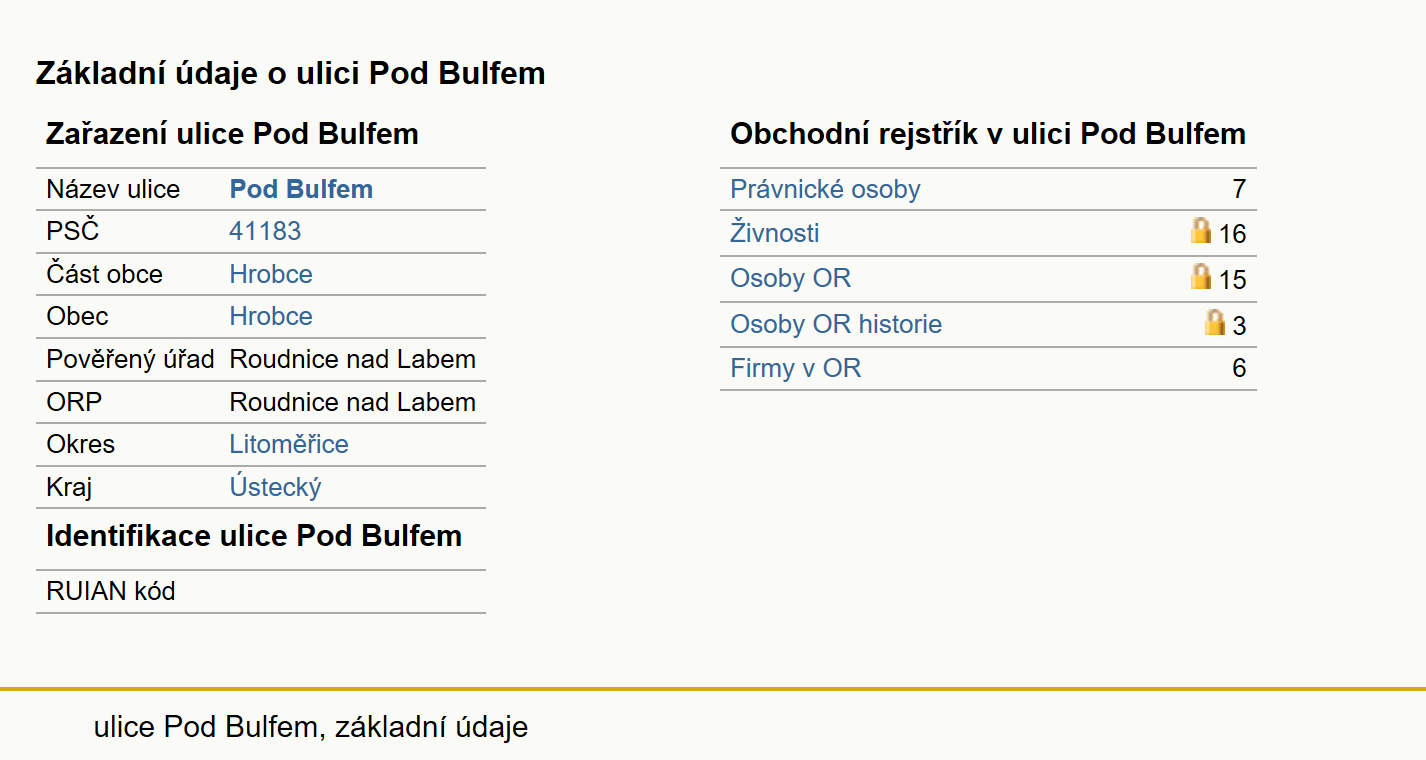Open the Litoměřice district link
This screenshot has height=760, width=1426.
click(289, 444)
